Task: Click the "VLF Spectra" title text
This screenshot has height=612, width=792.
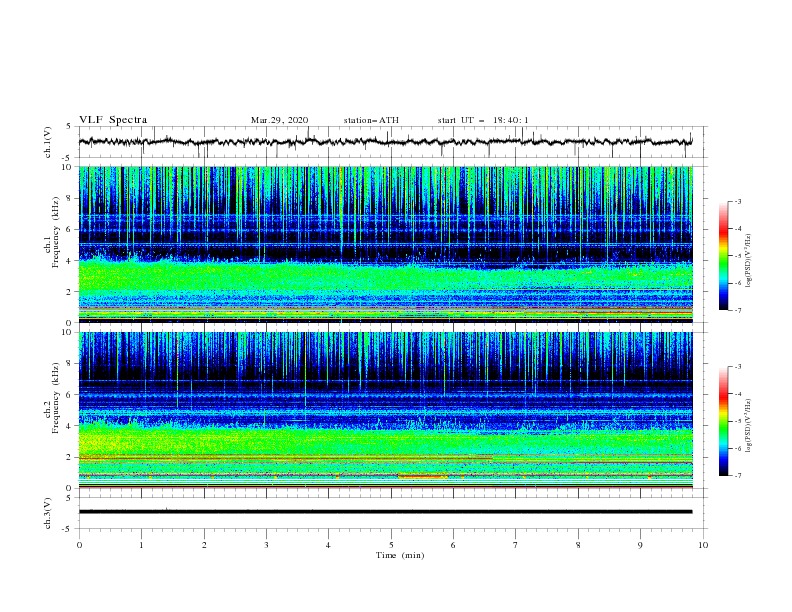Action: pos(113,120)
